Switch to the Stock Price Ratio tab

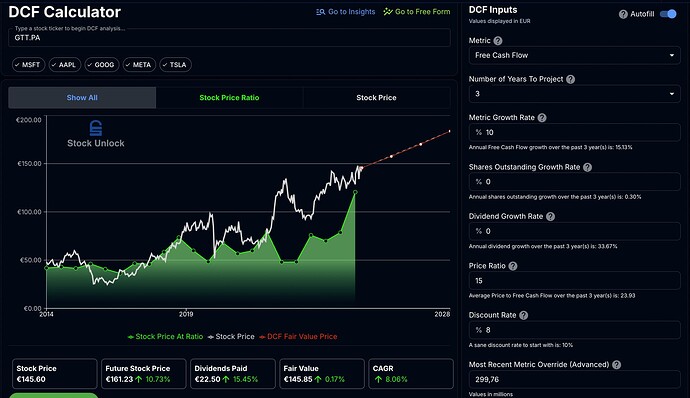click(x=229, y=98)
